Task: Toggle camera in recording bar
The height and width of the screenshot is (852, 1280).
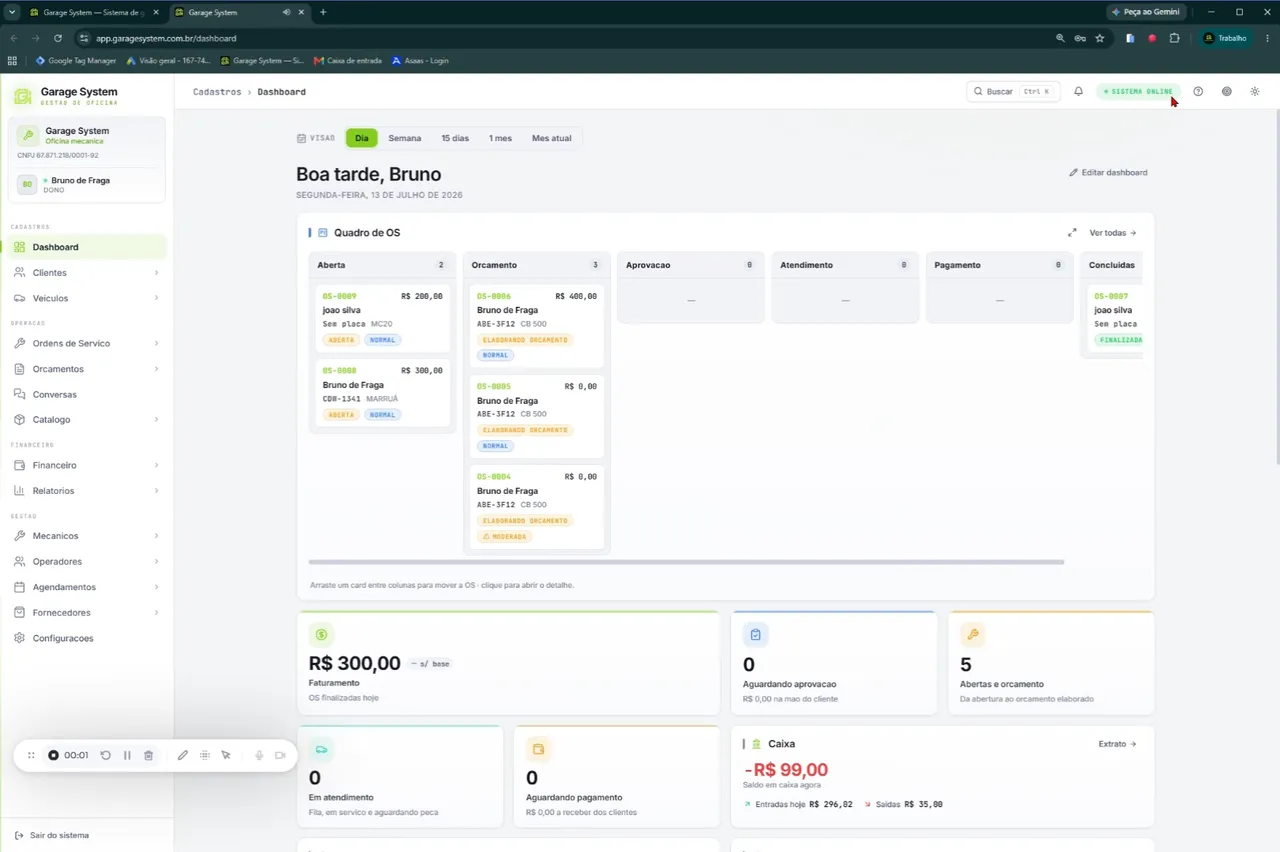Action: click(280, 755)
